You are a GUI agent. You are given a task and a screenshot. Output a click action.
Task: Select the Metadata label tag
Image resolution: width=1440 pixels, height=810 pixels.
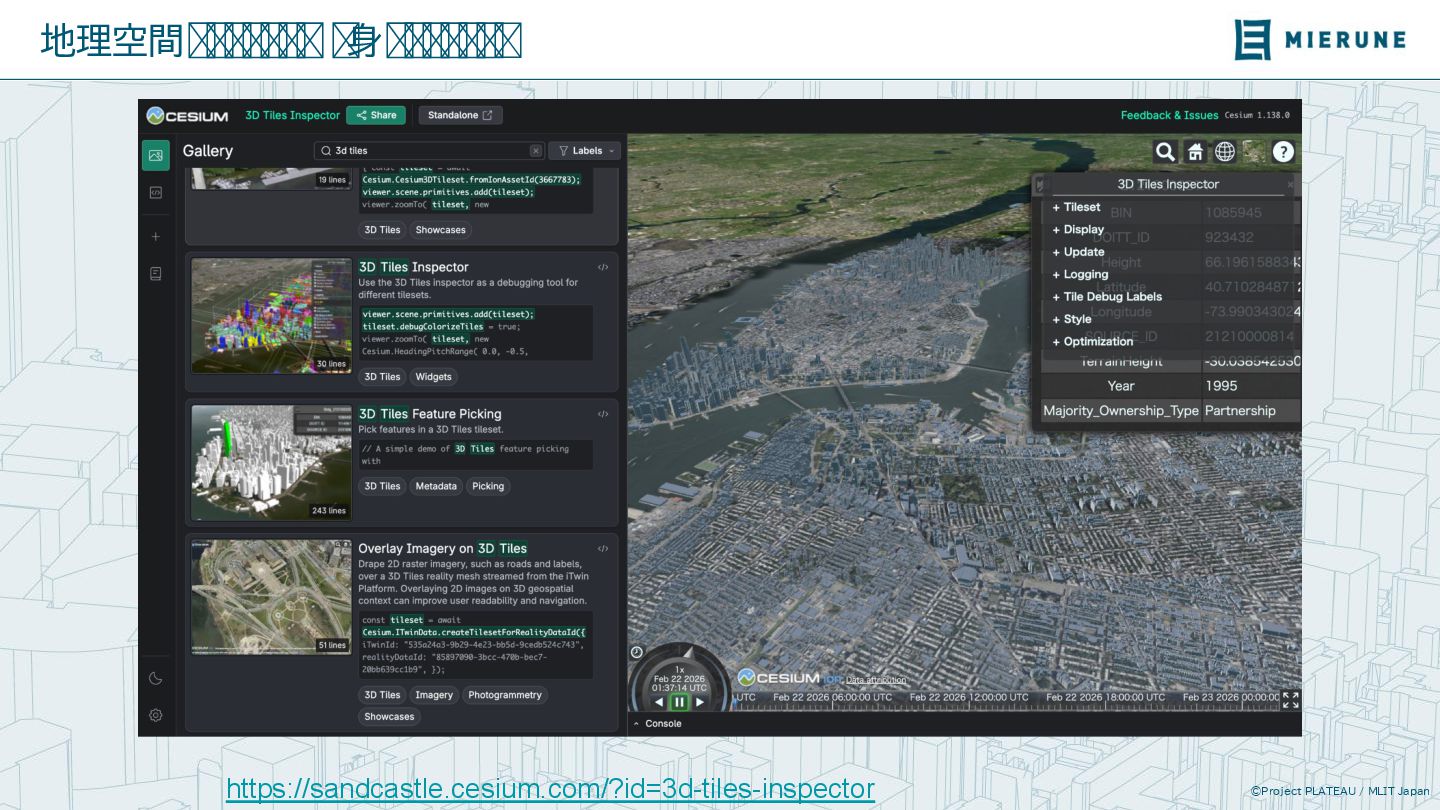pyautogui.click(x=436, y=486)
